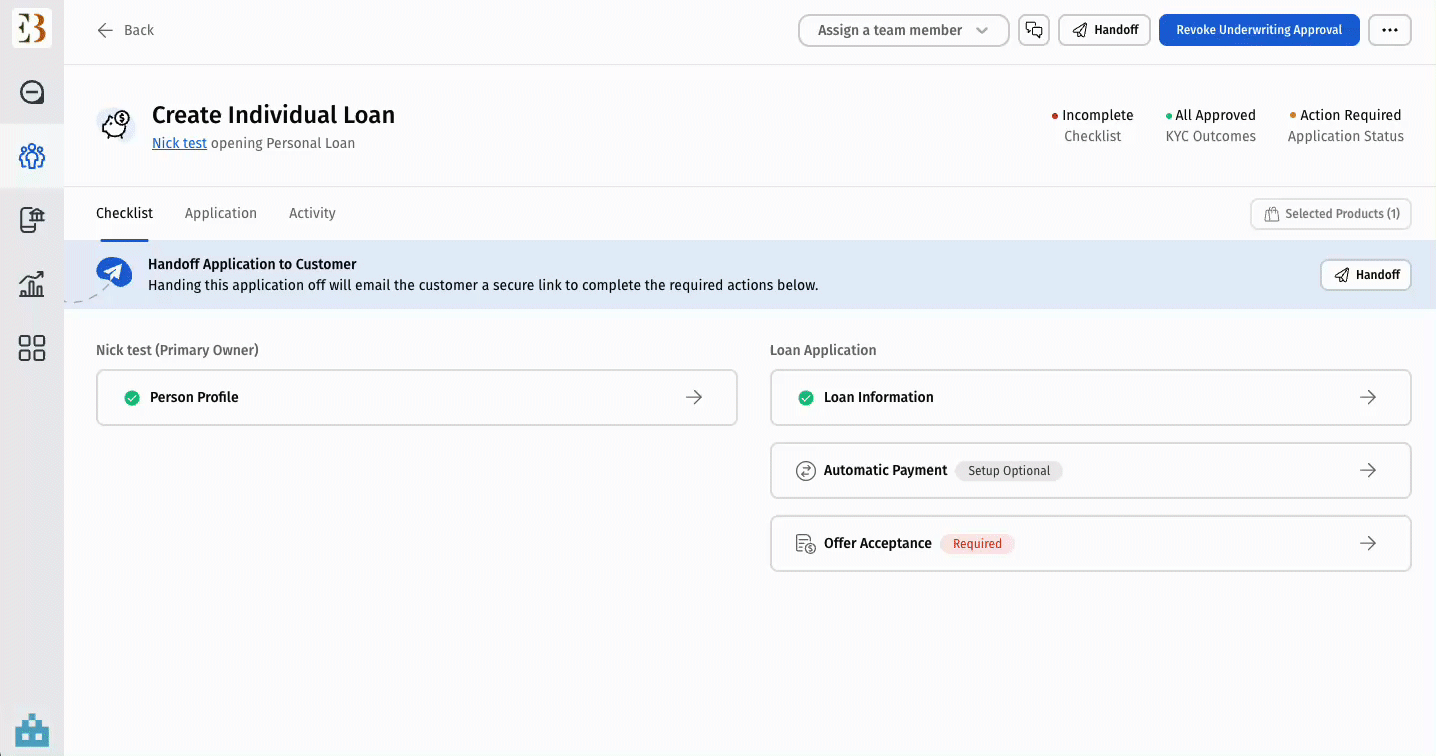Click Handoff button in the blue banner
Image resolution: width=1436 pixels, height=756 pixels.
click(1365, 275)
